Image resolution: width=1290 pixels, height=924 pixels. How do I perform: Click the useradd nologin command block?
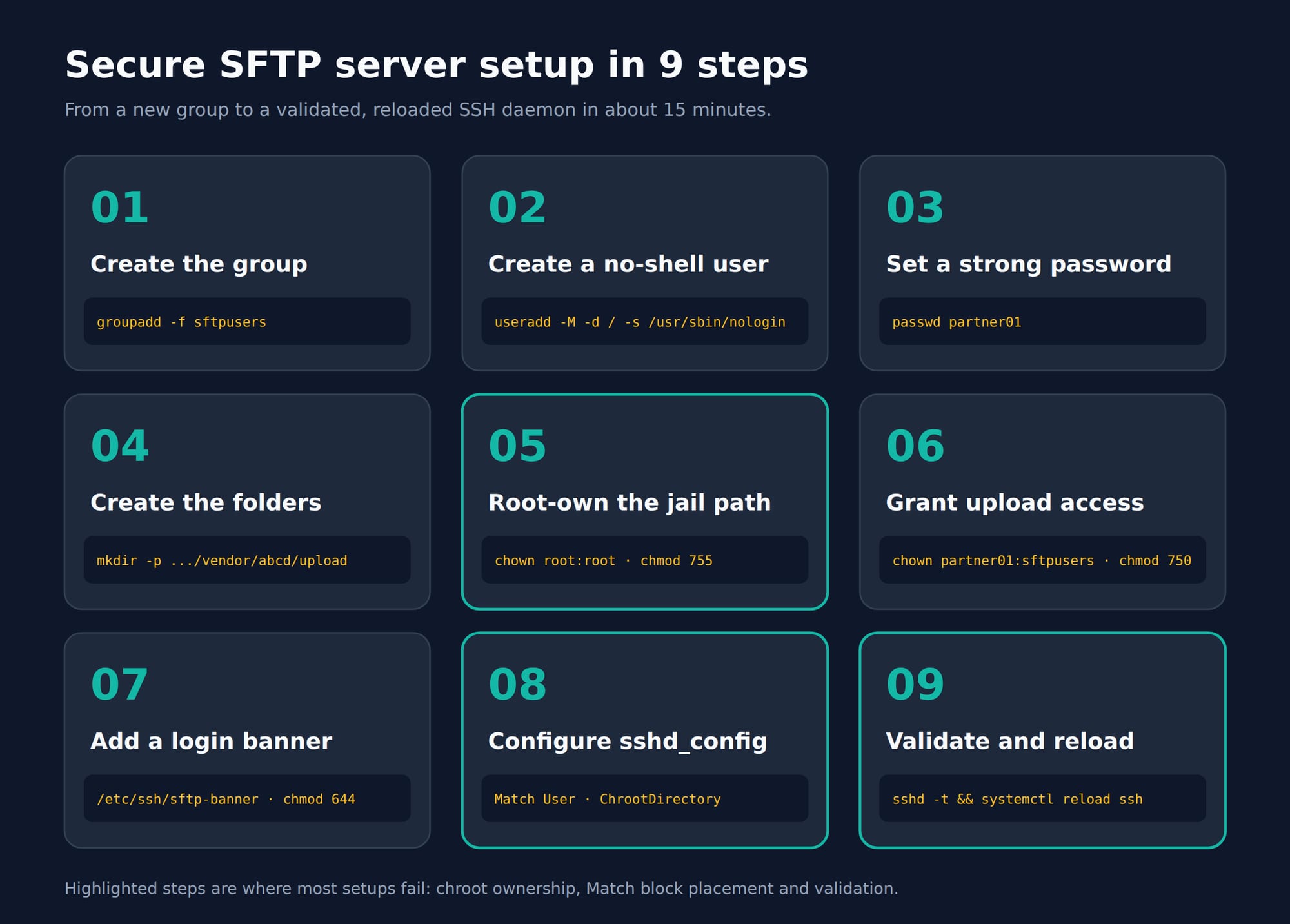click(645, 321)
